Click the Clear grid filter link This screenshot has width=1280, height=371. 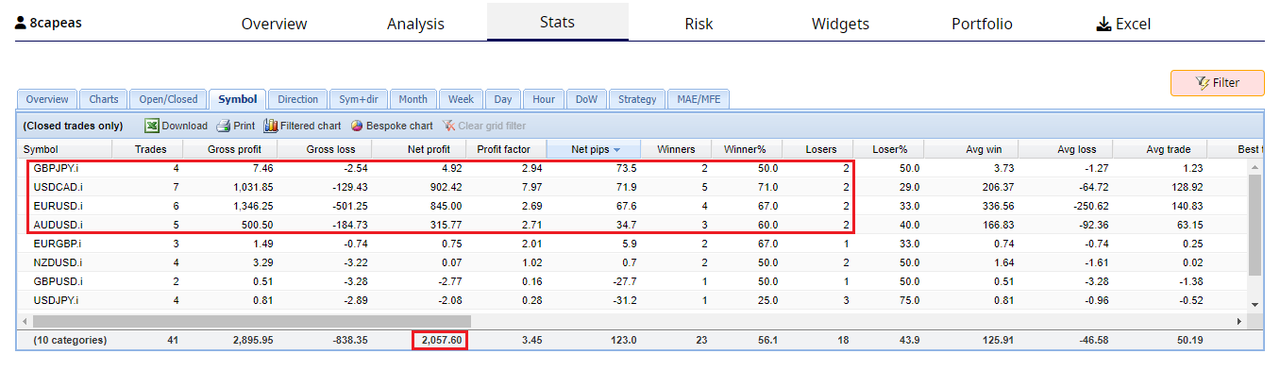tap(492, 126)
